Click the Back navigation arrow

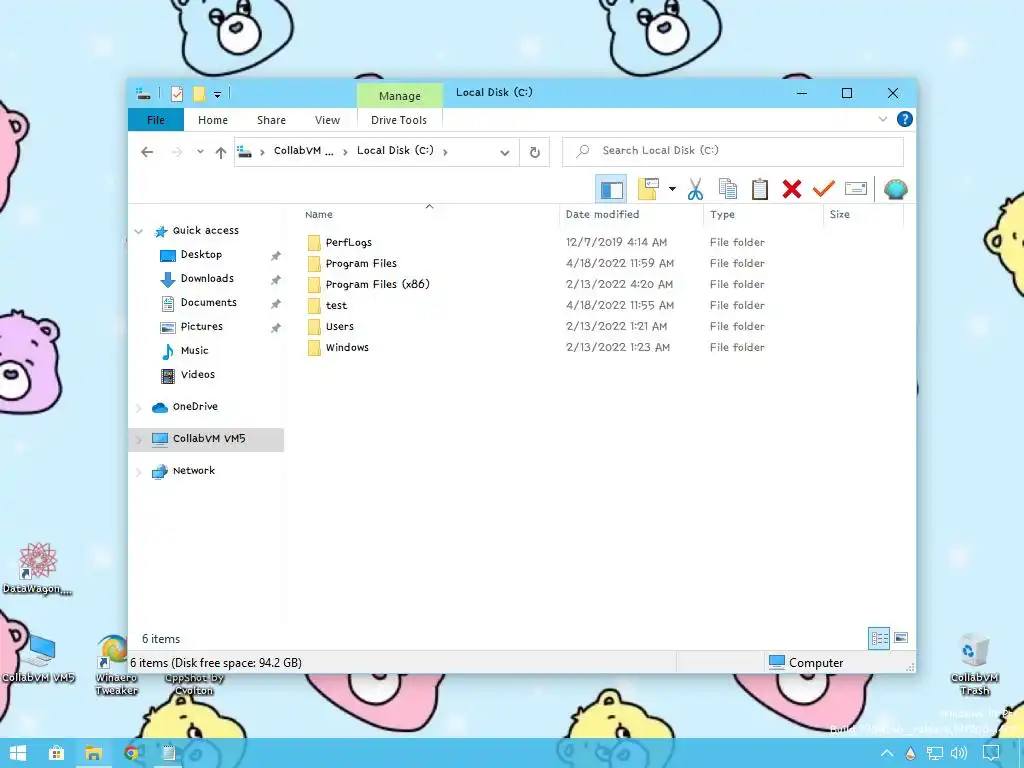tap(148, 152)
